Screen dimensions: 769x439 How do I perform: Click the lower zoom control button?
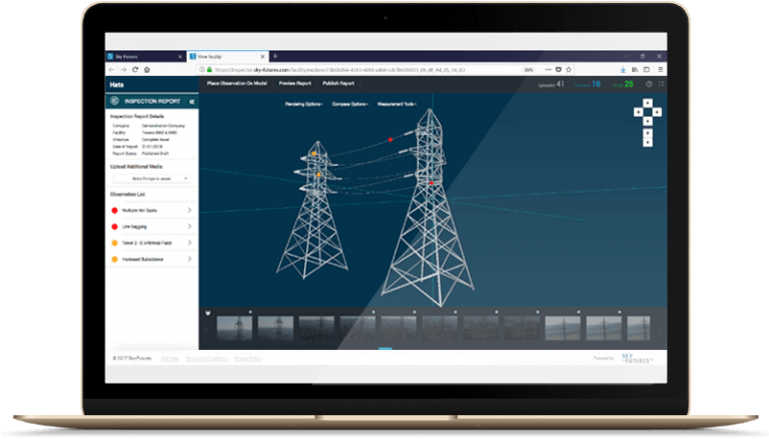click(647, 142)
